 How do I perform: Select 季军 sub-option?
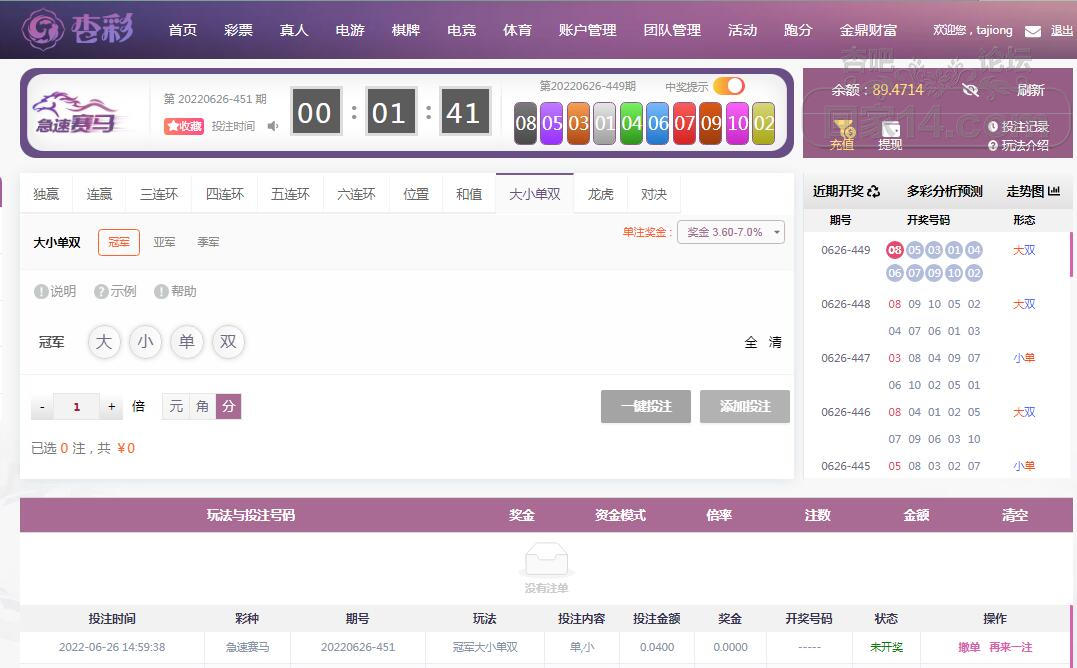208,242
